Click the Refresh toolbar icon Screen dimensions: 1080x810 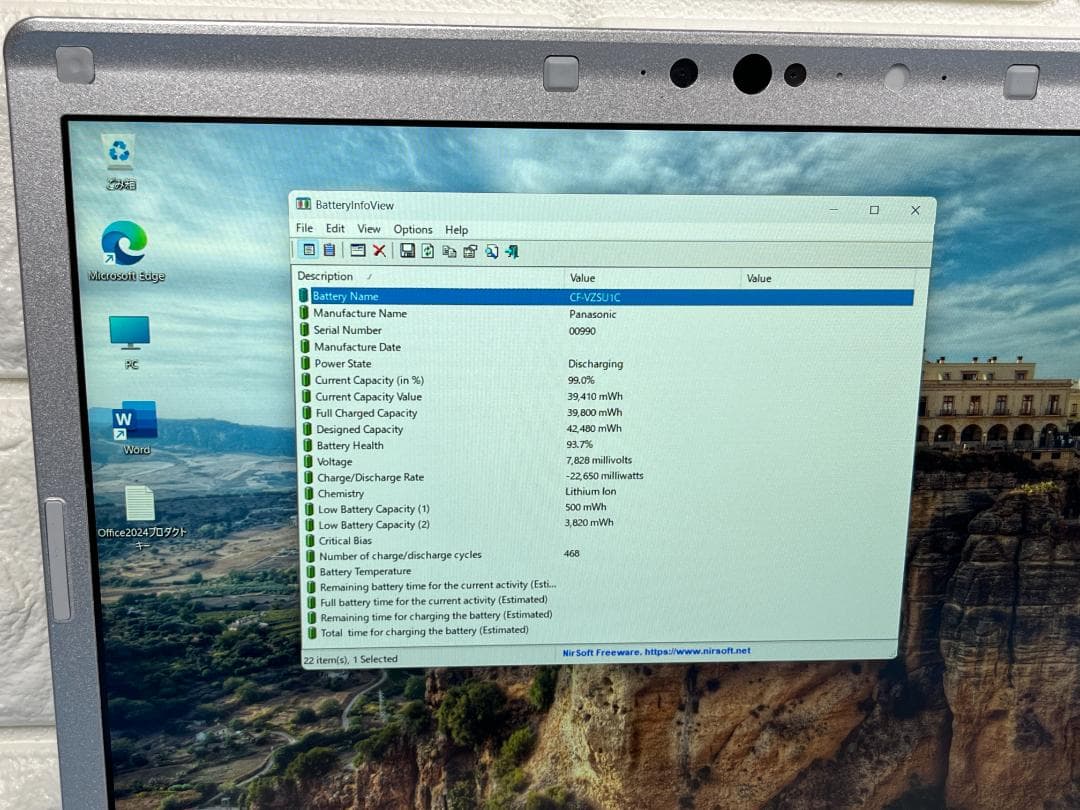pos(428,251)
